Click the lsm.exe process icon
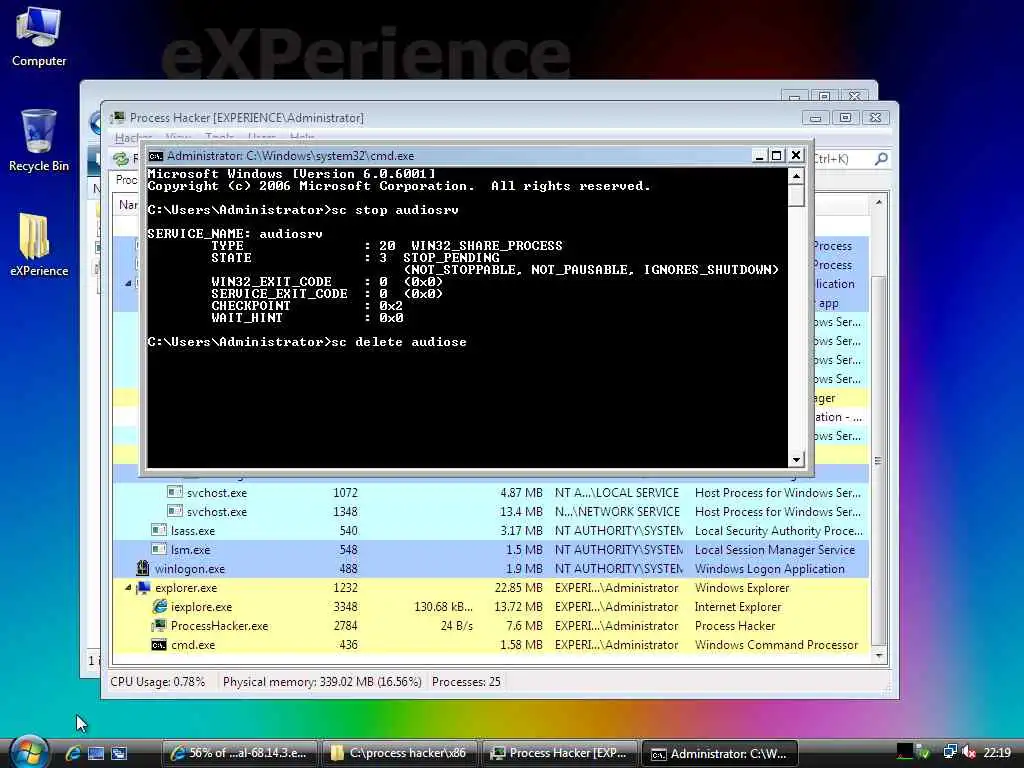Viewport: 1024px width, 768px height. 159,549
